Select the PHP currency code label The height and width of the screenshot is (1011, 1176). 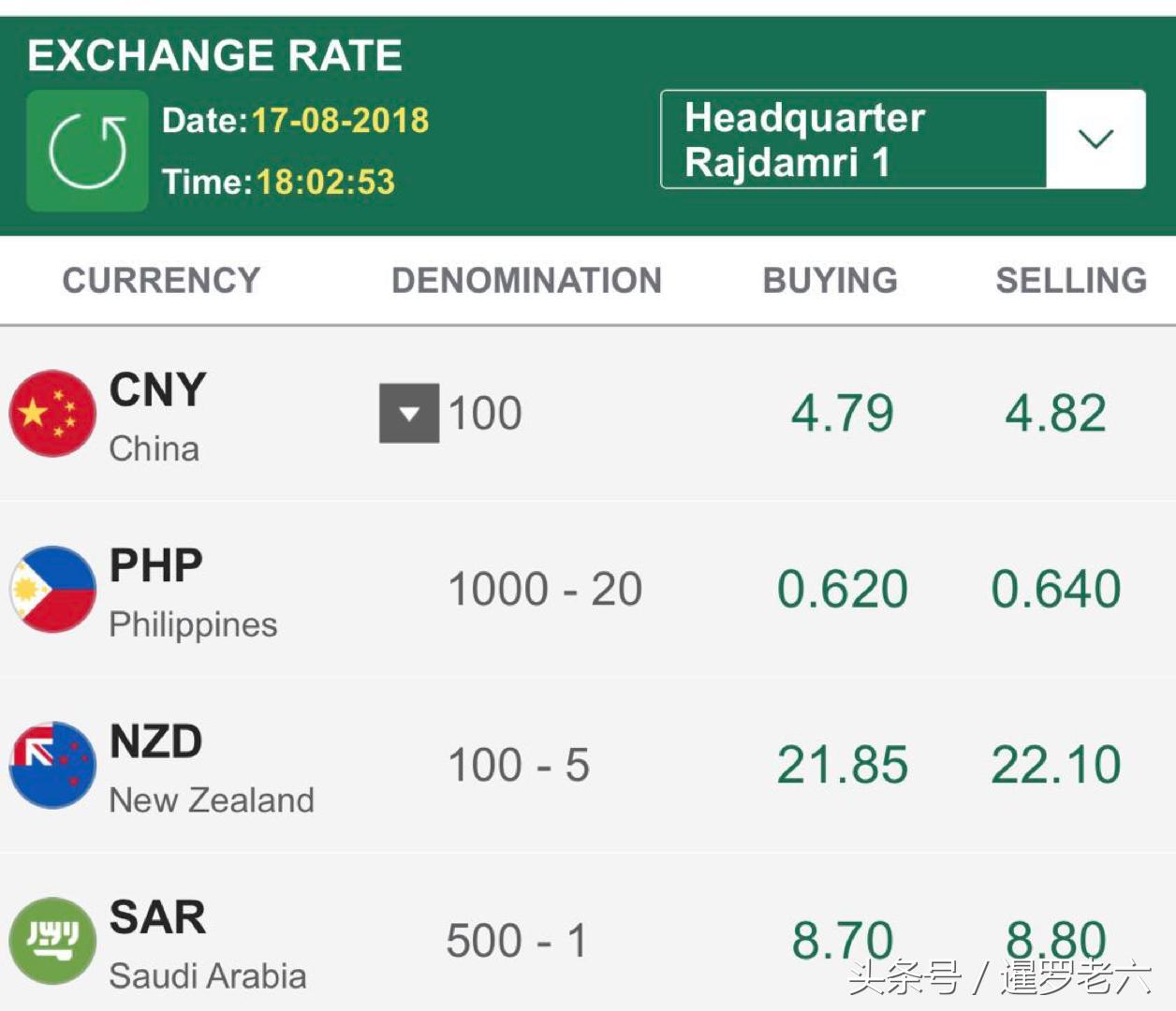156,565
